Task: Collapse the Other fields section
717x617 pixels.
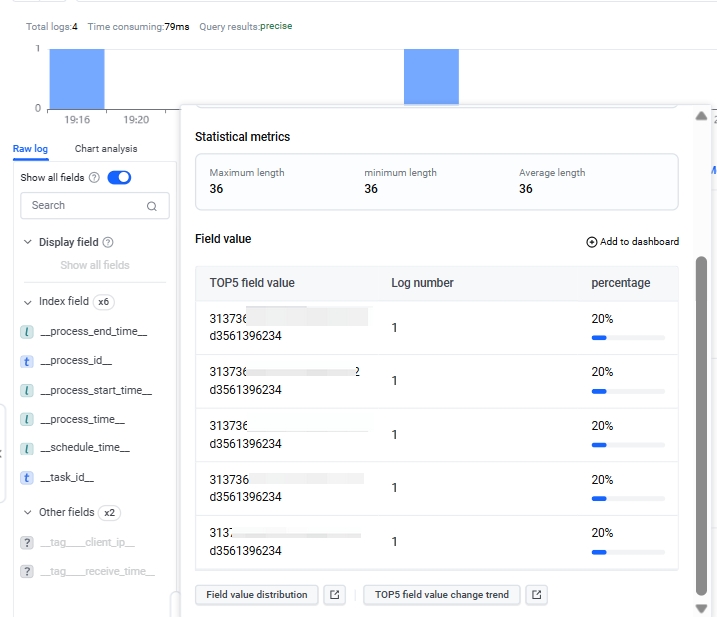Action: (28, 512)
